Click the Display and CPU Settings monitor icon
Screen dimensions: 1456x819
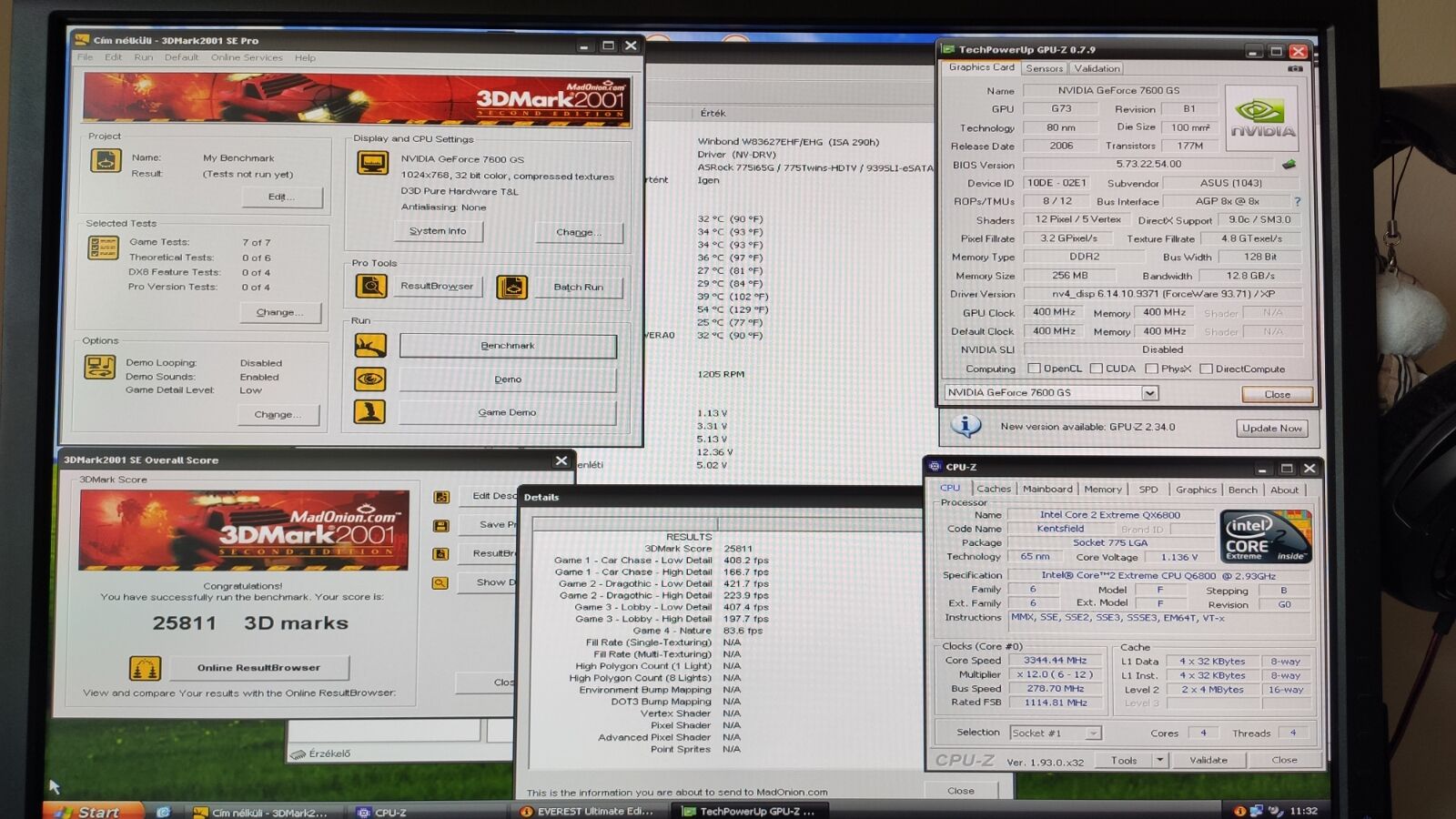(372, 163)
